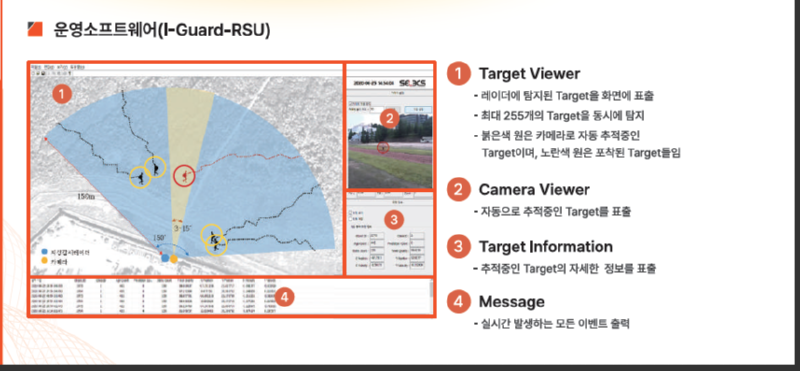This screenshot has height=371, width=800.
Task: Click the 150m range label on the map
Action: pos(86,196)
